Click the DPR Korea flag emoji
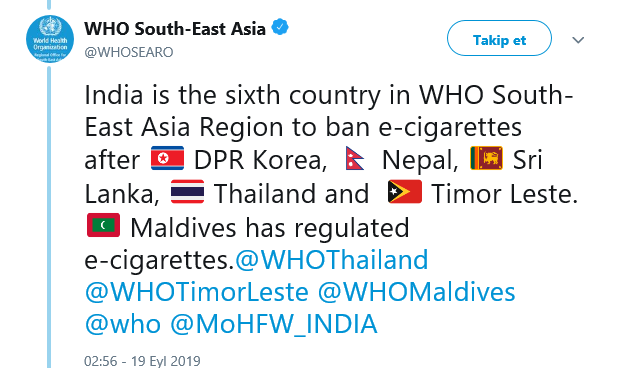Screen dimensions: 617x368 [168, 158]
